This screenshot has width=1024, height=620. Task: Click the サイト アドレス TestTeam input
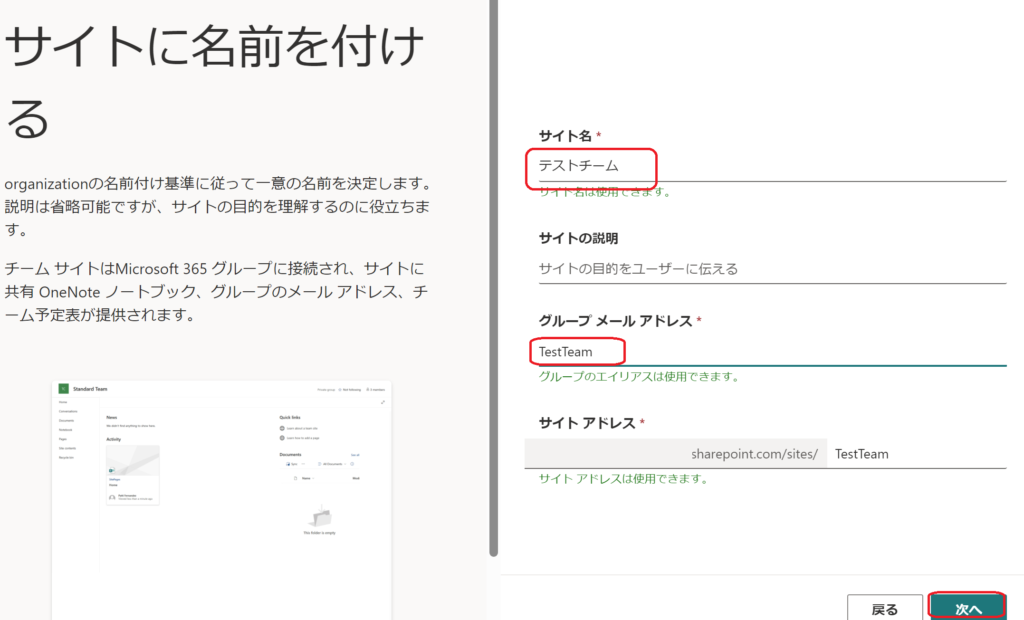pyautogui.click(x=915, y=453)
